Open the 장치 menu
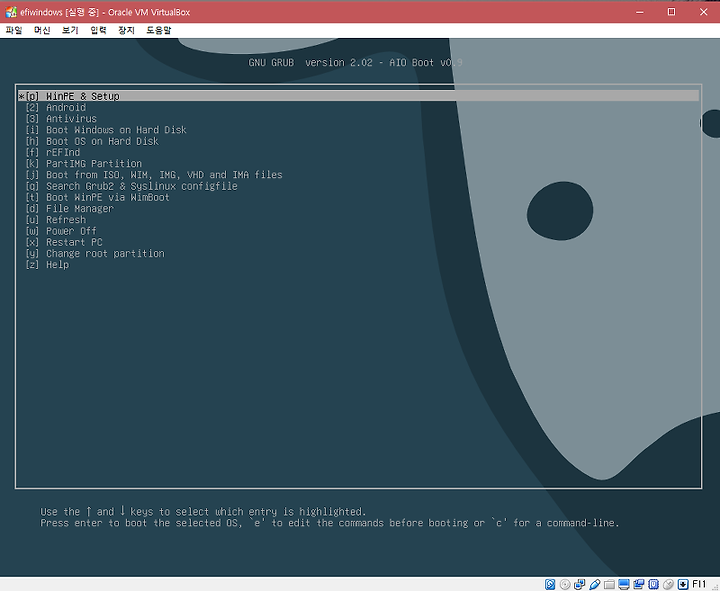Viewport: 720px width, 591px height. pyautogui.click(x=126, y=30)
